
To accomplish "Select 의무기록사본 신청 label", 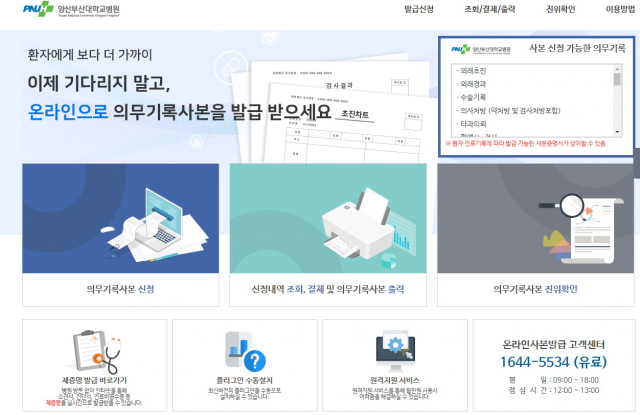I will coord(118,289).
